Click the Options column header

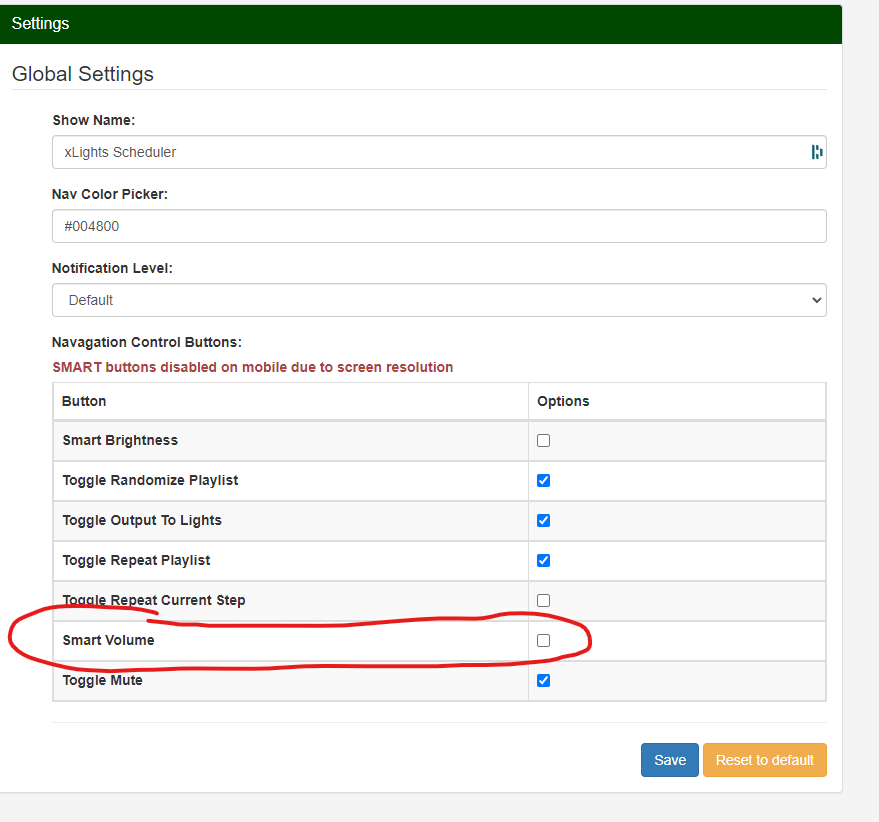click(x=563, y=401)
